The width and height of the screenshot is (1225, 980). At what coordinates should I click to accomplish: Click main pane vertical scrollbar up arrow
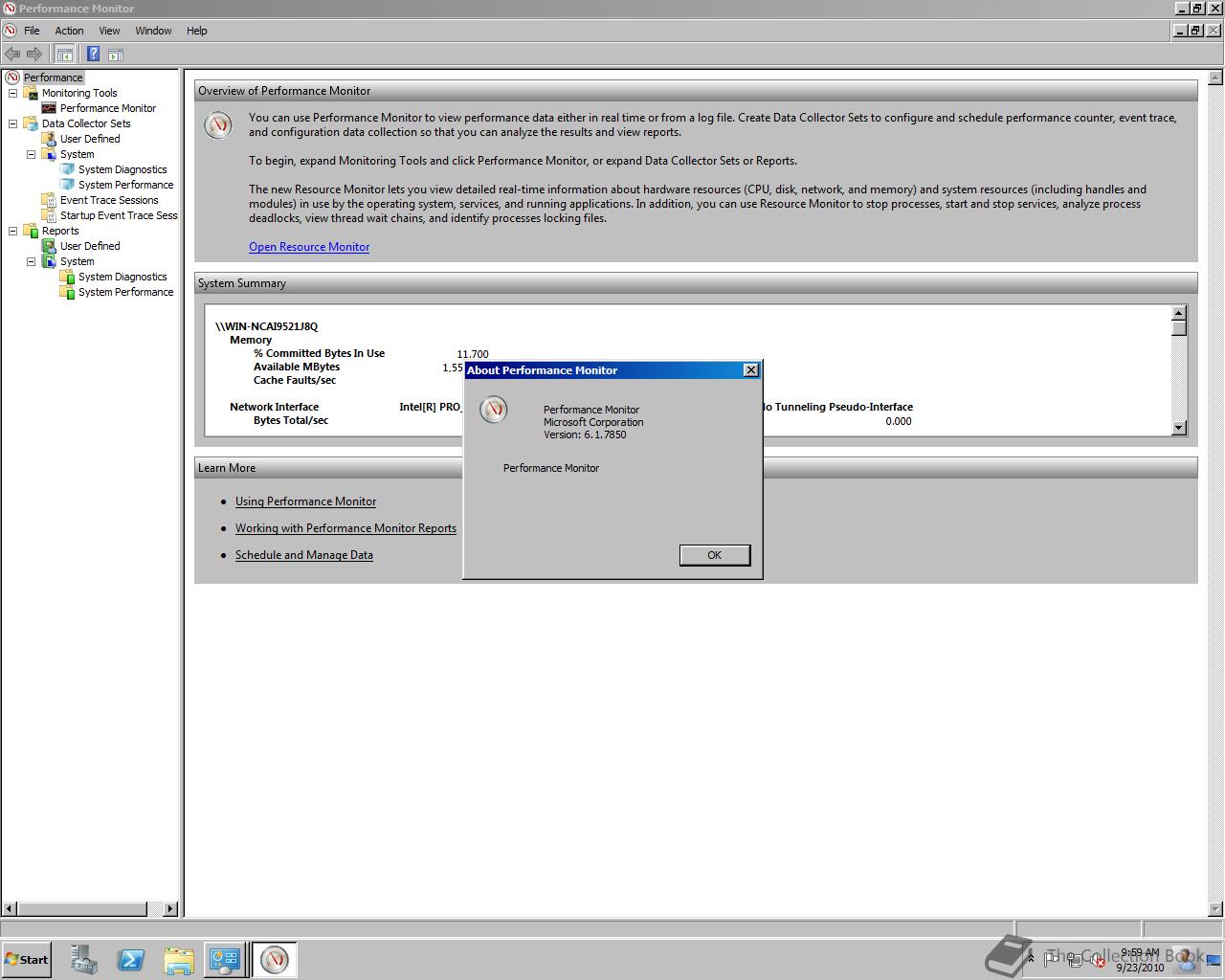pos(1215,78)
